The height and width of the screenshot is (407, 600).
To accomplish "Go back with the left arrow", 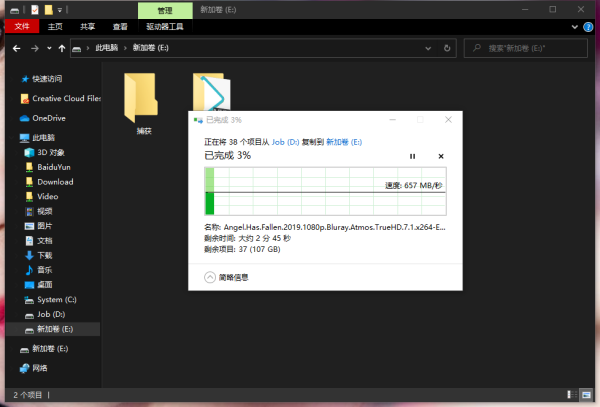I will coord(16,49).
